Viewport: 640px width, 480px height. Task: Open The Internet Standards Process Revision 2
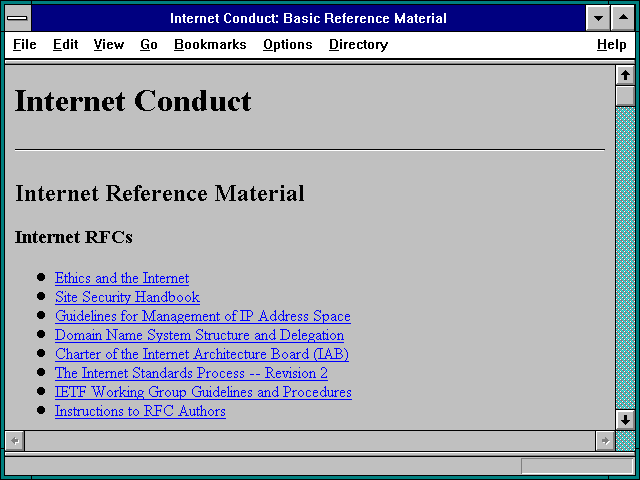pos(191,373)
